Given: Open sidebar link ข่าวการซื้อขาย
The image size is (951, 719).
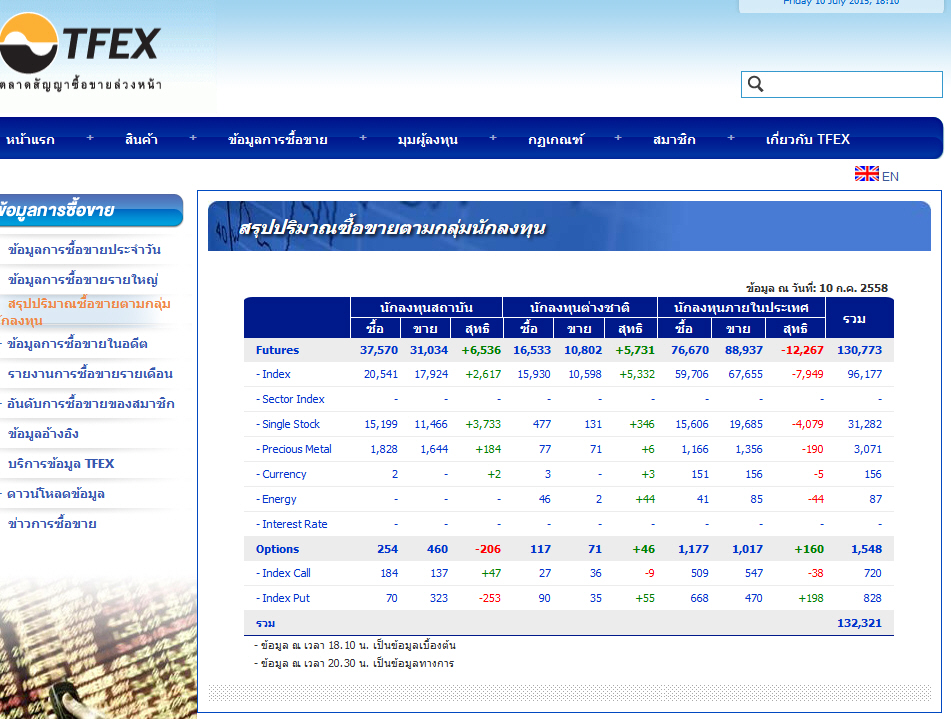Looking at the screenshot, I should pyautogui.click(x=52, y=524).
